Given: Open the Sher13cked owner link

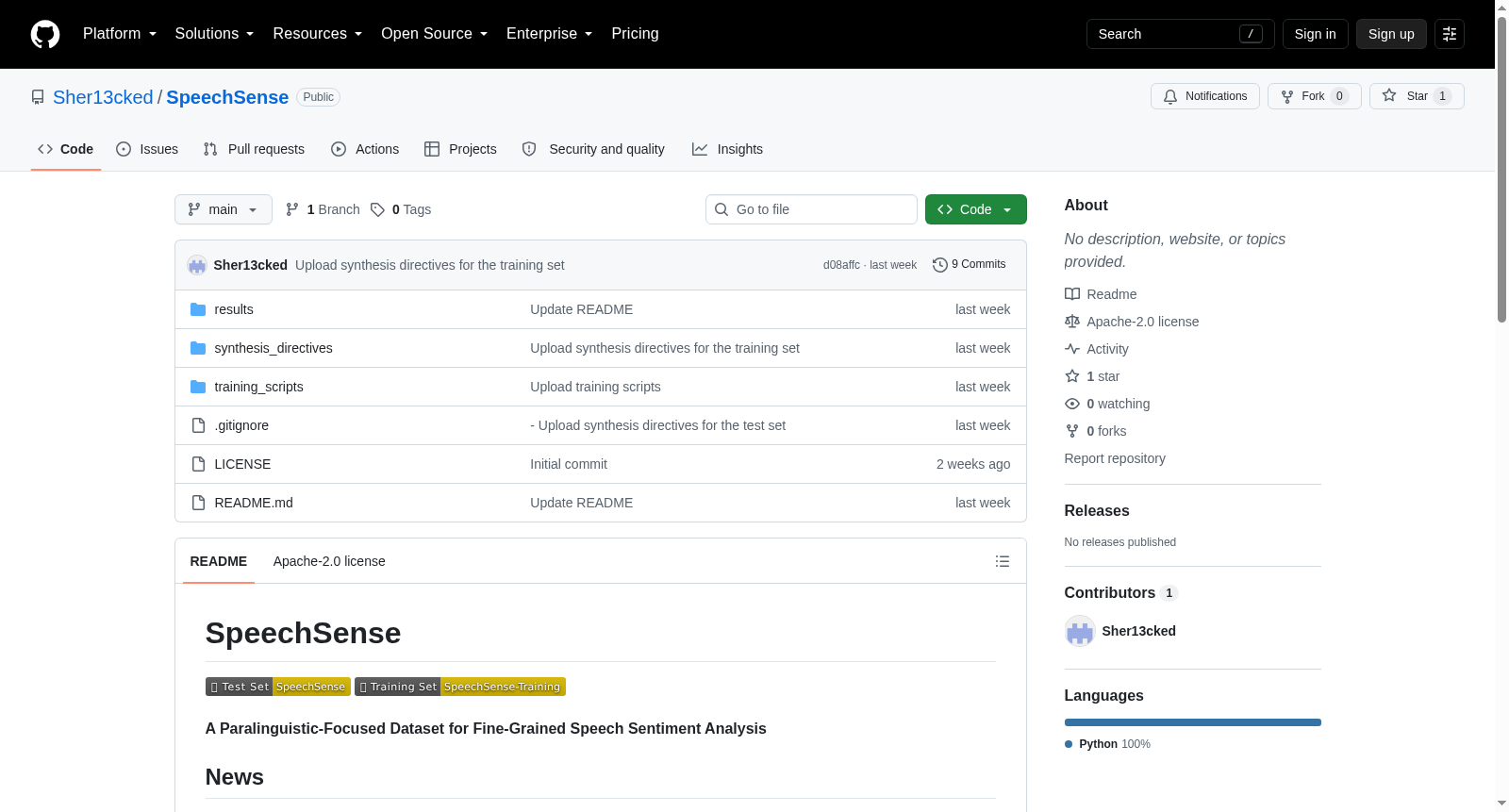Looking at the screenshot, I should click(103, 97).
